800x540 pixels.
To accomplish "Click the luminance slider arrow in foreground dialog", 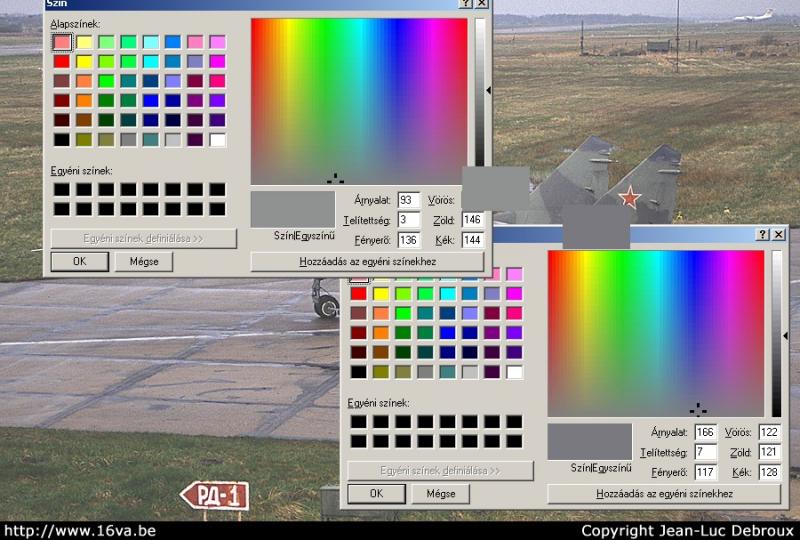I will pyautogui.click(x=488, y=90).
